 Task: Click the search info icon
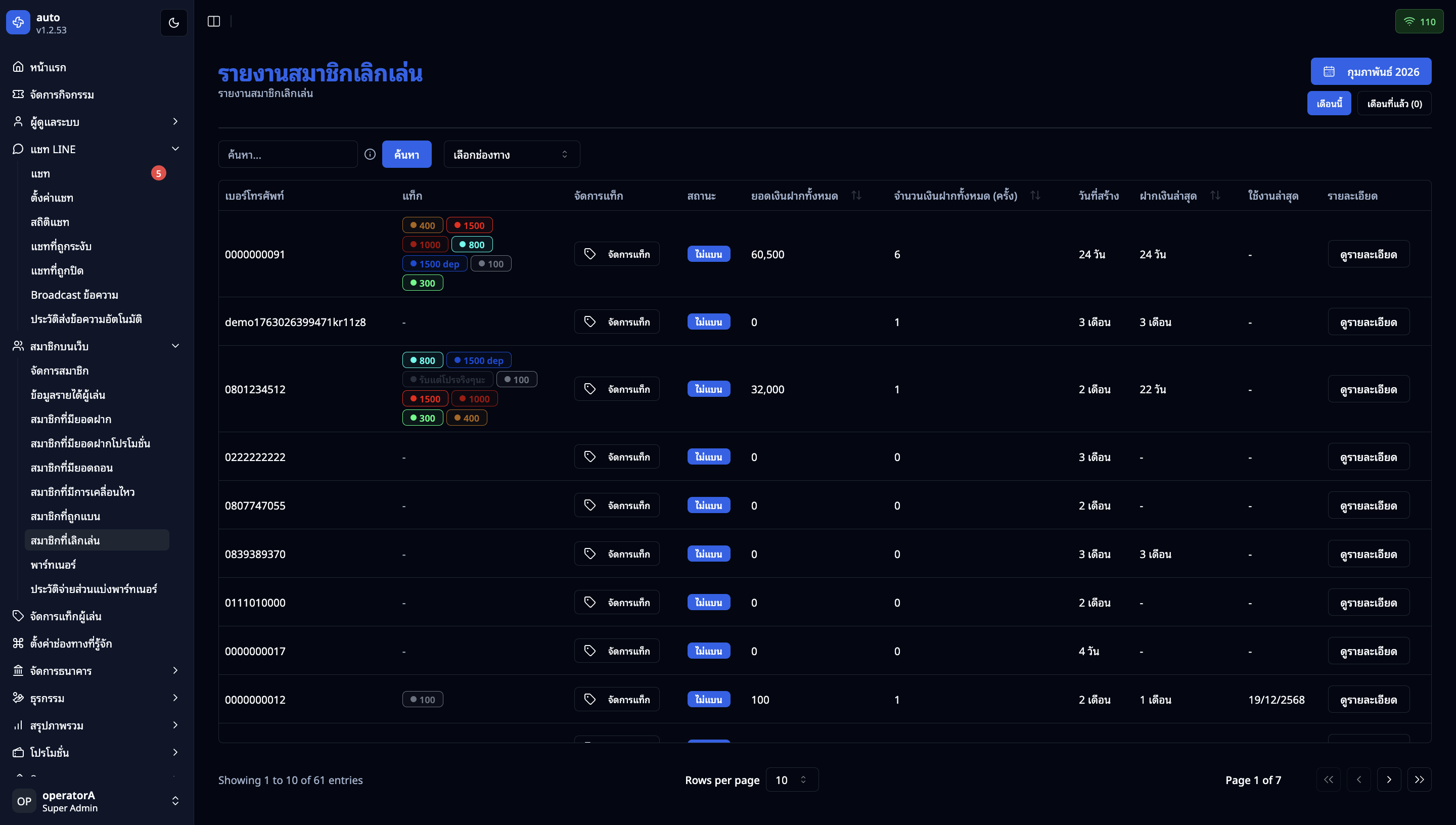(370, 154)
